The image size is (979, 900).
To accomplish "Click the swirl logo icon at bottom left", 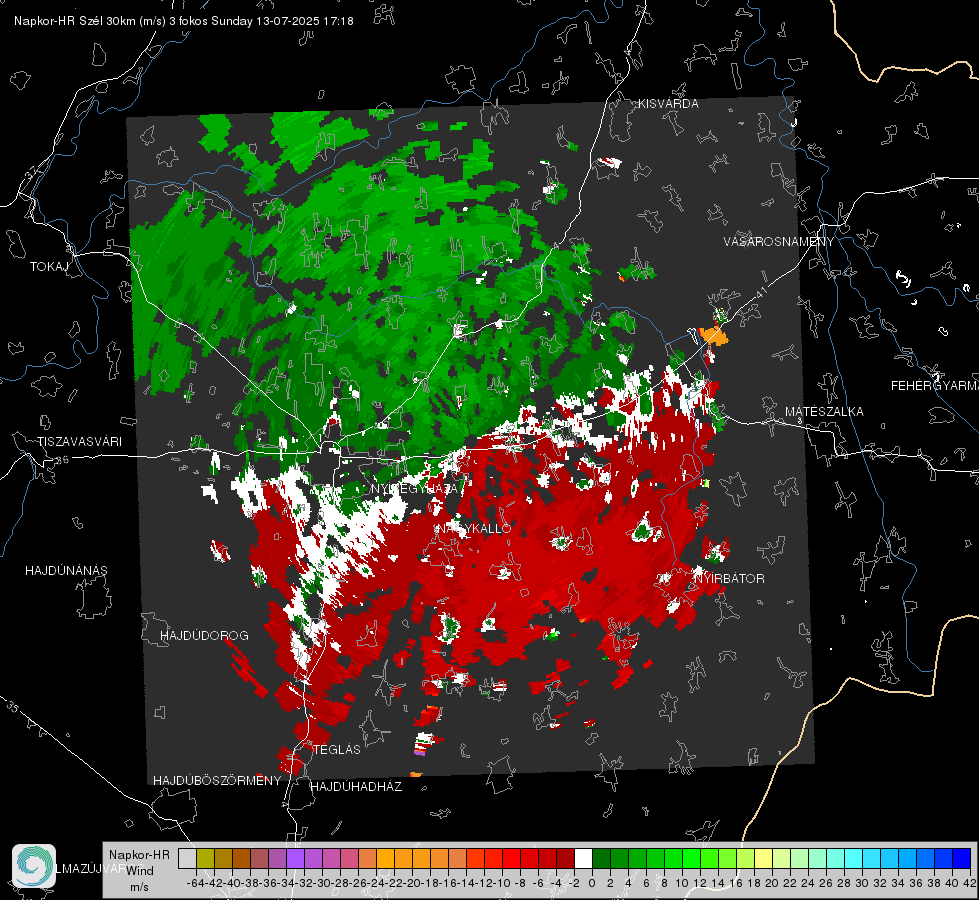I will (x=34, y=866).
